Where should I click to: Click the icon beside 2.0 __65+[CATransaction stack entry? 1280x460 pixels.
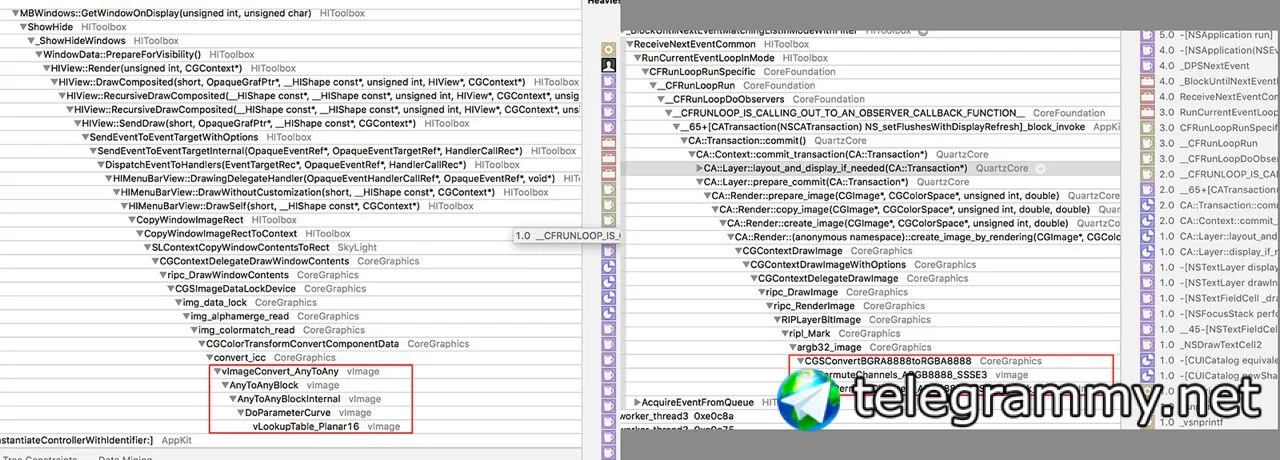(1148, 190)
